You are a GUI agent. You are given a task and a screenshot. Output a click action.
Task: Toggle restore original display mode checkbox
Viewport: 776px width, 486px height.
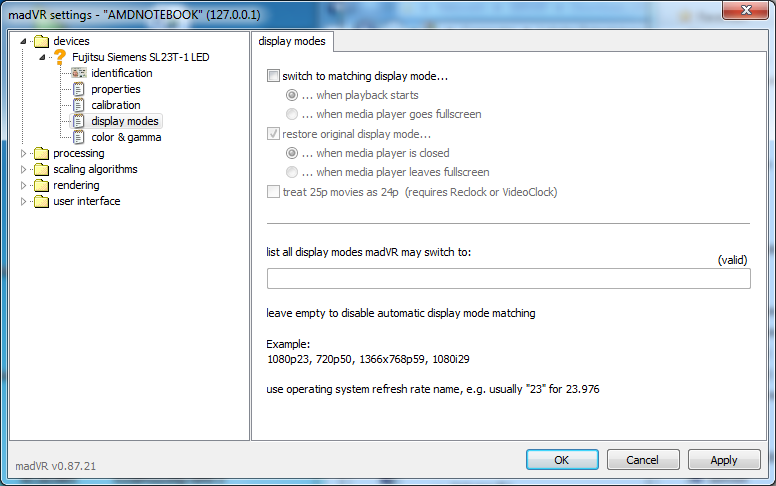[273, 134]
